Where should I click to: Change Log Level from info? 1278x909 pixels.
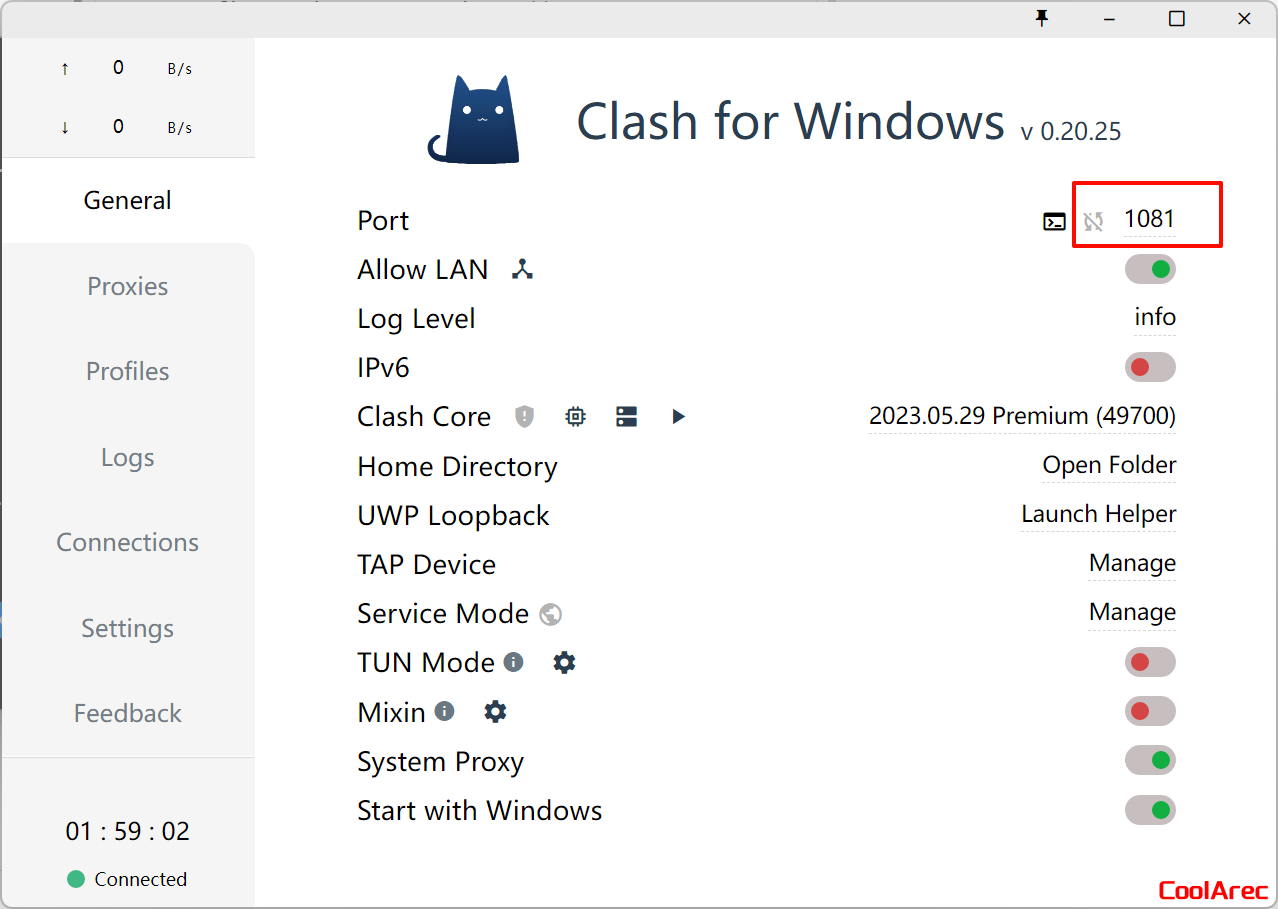pyautogui.click(x=1154, y=318)
